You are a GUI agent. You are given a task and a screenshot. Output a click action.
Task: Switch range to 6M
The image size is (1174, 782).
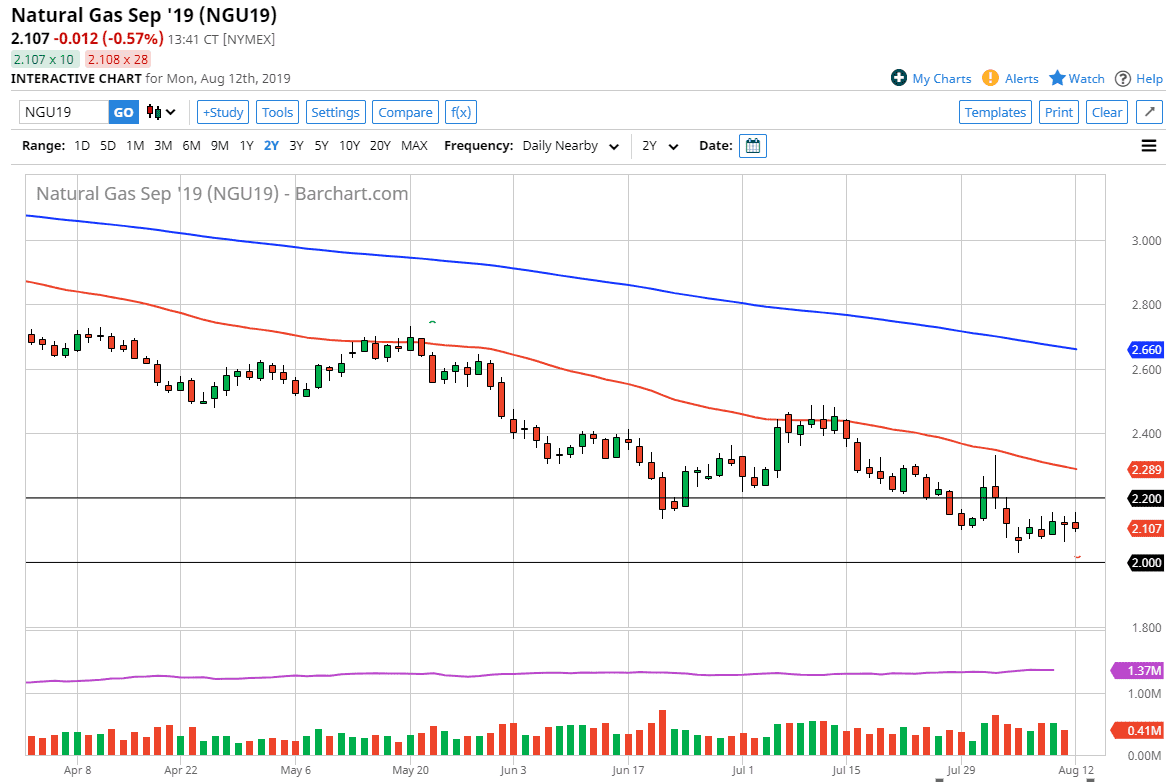pyautogui.click(x=191, y=146)
